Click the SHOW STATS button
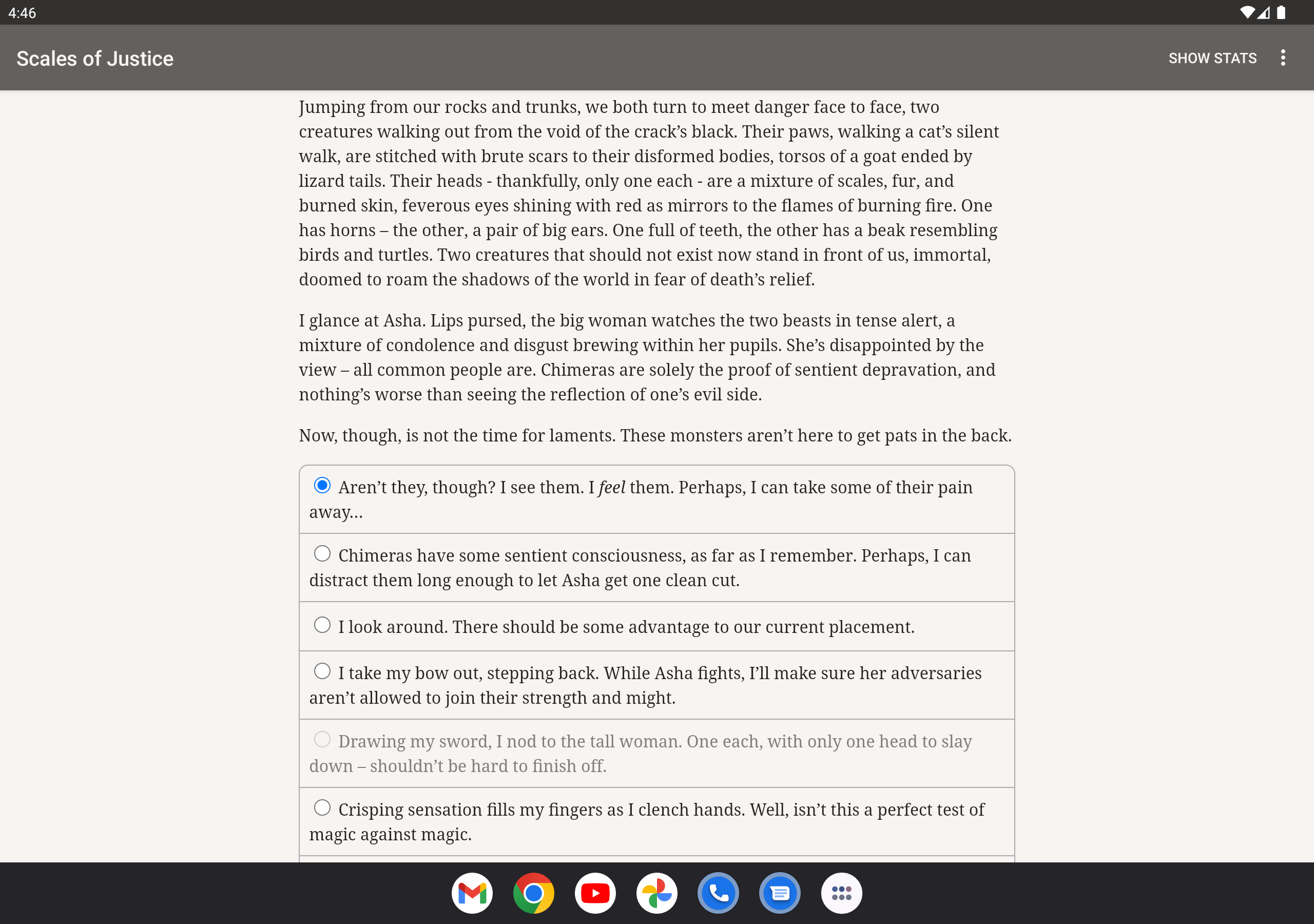 [x=1212, y=59]
